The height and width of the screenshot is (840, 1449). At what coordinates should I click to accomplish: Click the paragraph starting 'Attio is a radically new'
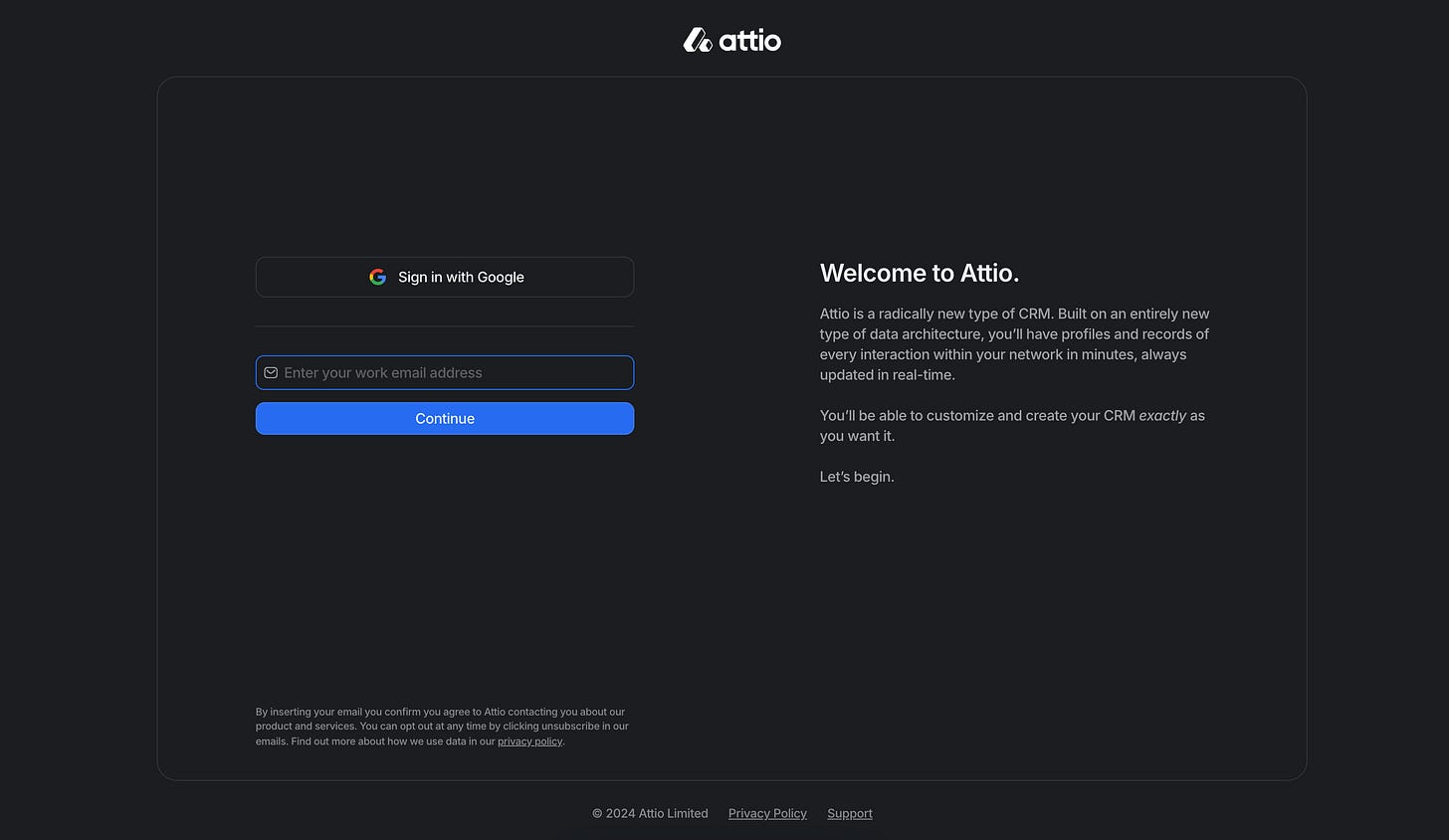[x=1015, y=344]
